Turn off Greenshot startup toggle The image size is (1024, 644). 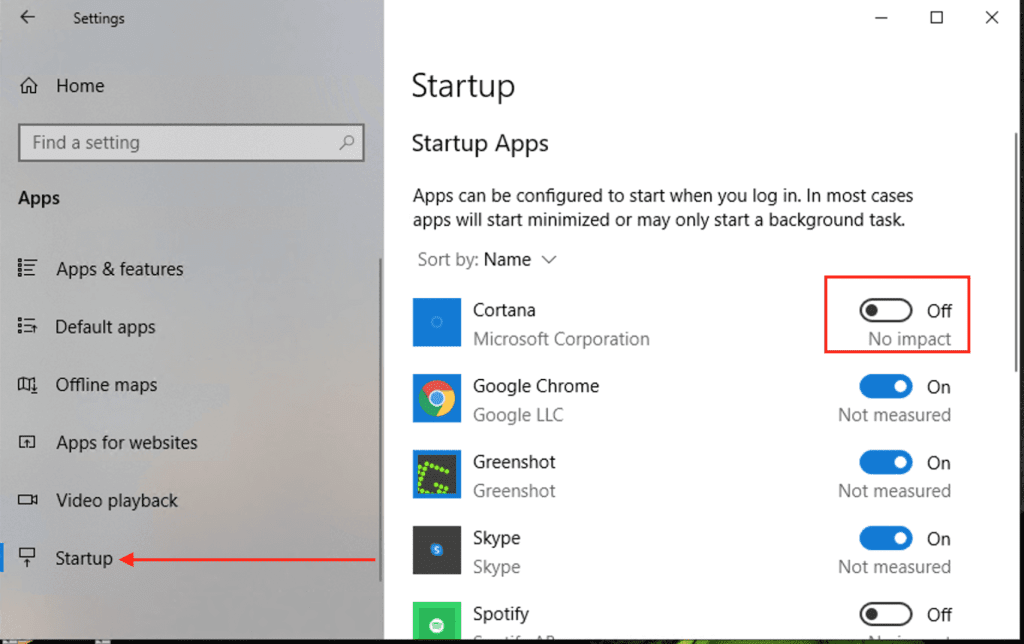pyautogui.click(x=885, y=463)
